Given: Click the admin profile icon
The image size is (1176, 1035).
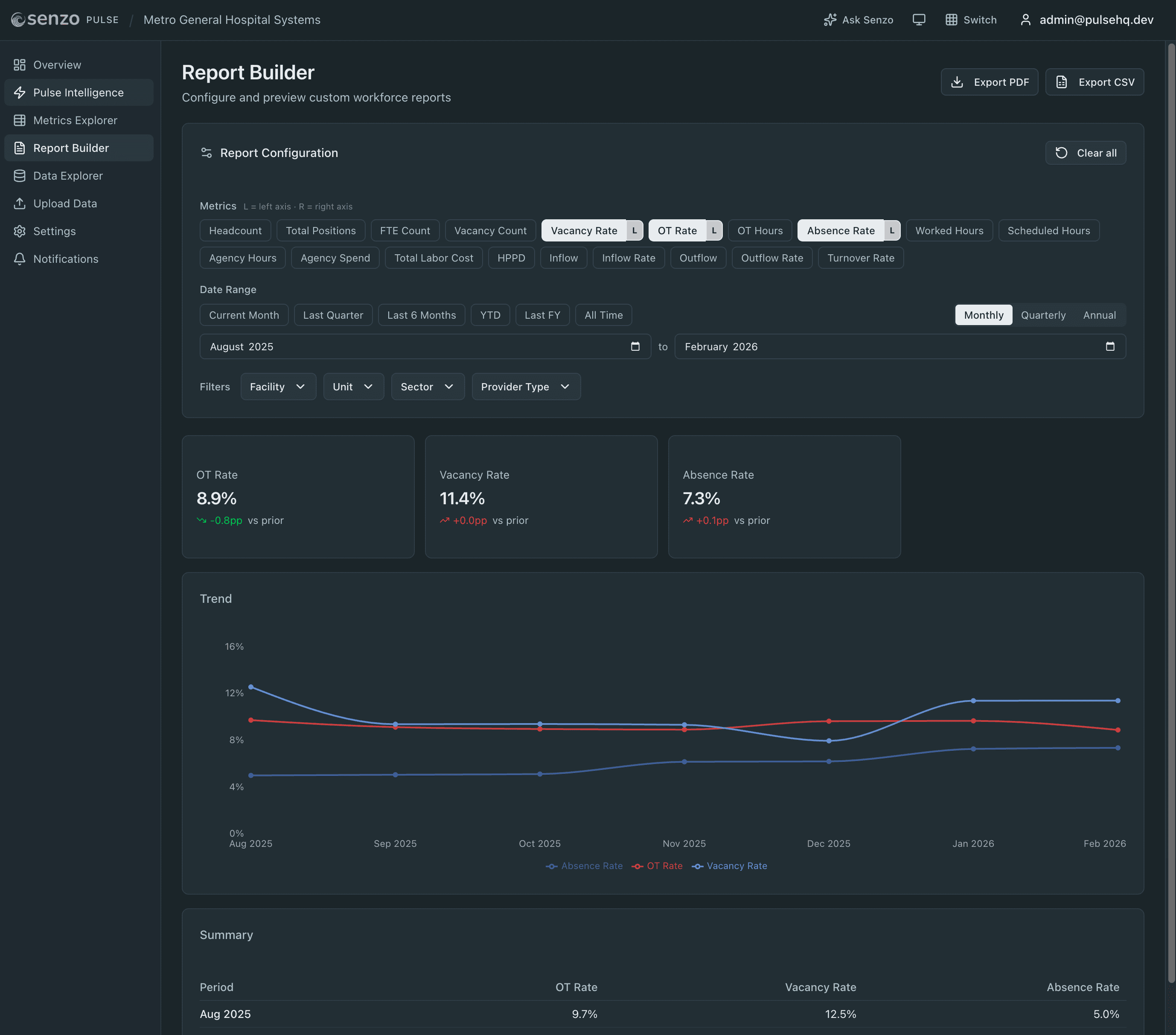Looking at the screenshot, I should tap(1026, 19).
